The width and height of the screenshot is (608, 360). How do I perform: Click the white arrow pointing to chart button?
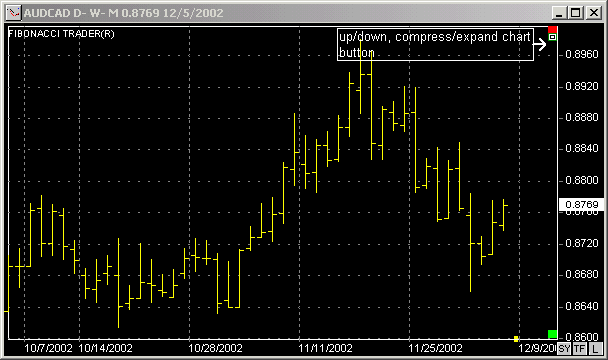(540, 44)
